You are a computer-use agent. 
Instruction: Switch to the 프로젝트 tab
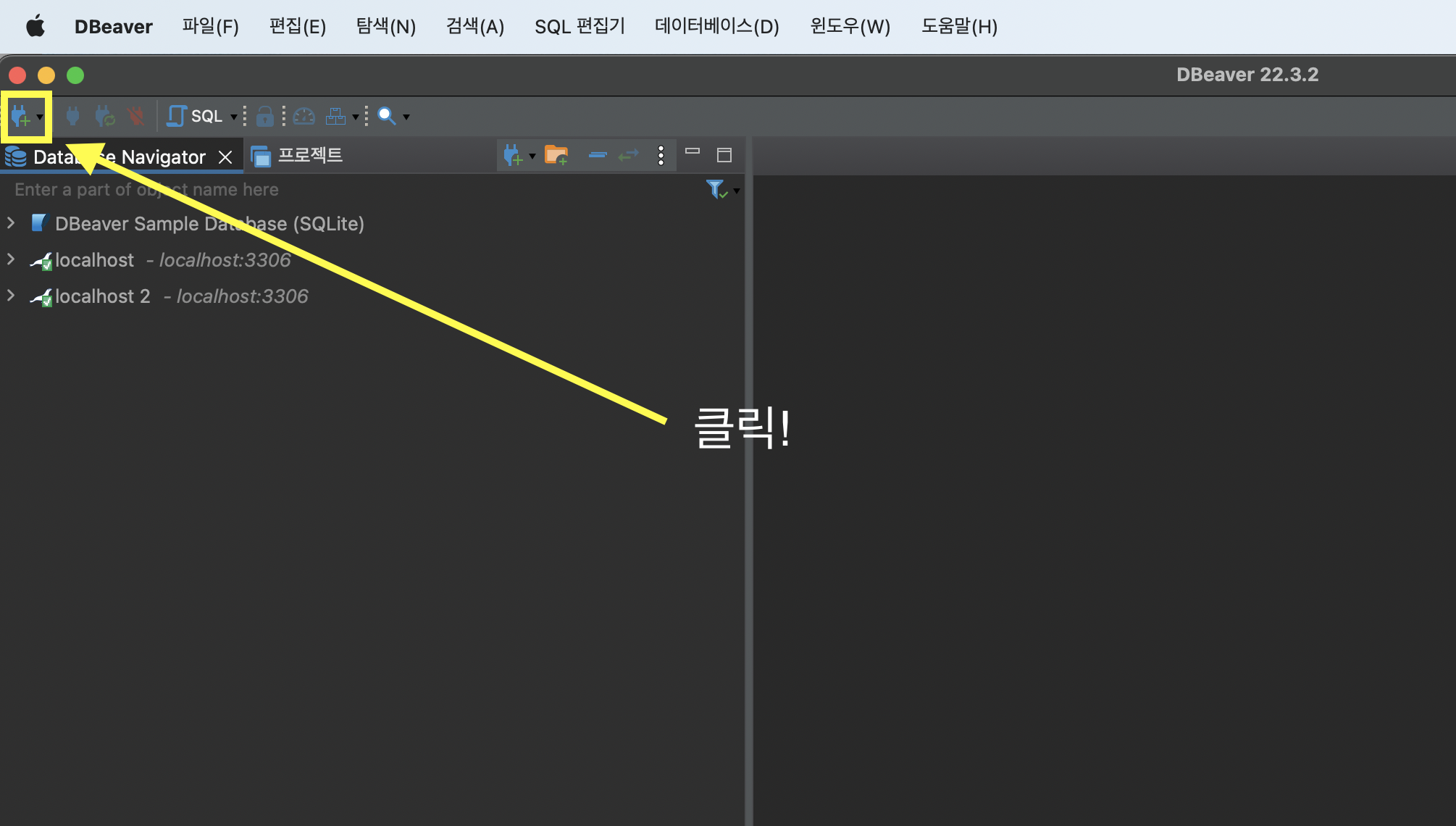(297, 156)
